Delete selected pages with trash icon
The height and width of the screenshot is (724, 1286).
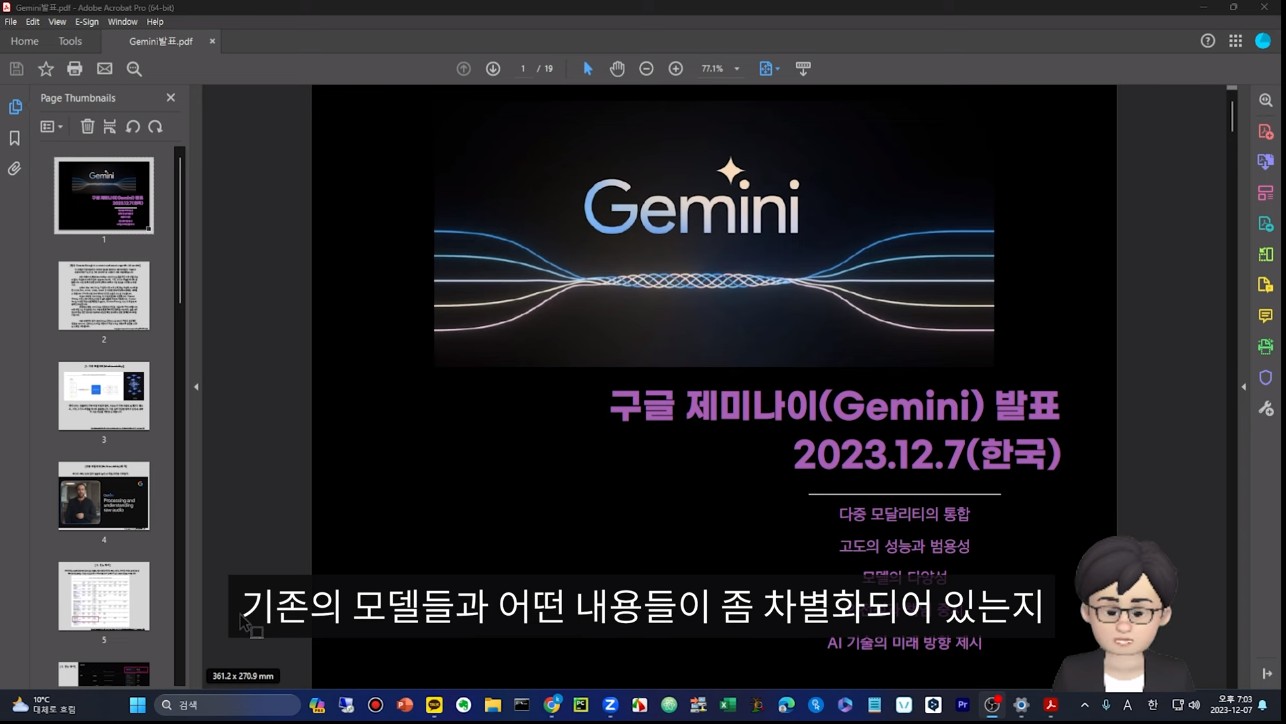88,127
